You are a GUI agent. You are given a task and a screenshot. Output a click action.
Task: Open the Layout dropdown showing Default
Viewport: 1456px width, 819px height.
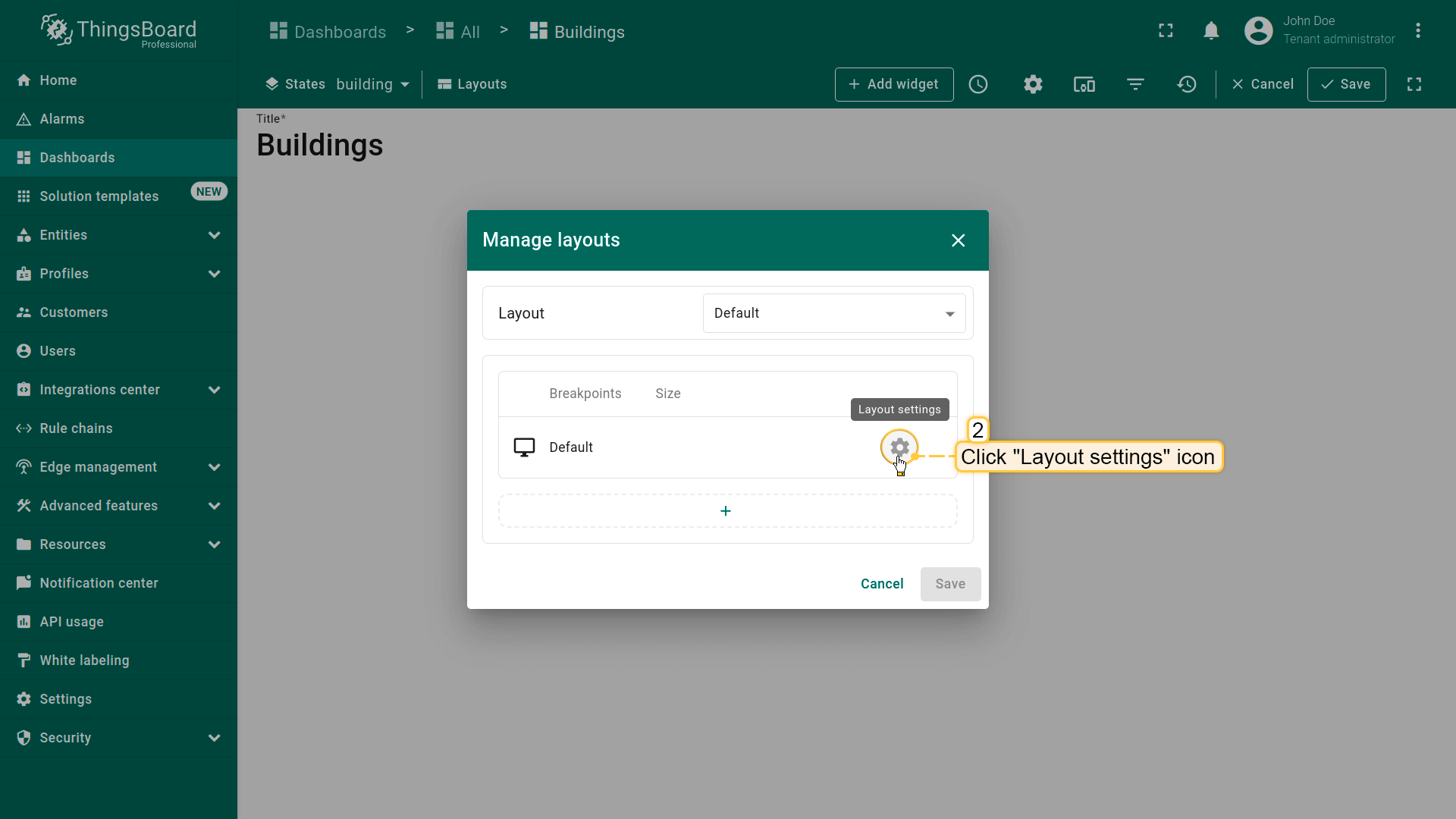click(833, 313)
